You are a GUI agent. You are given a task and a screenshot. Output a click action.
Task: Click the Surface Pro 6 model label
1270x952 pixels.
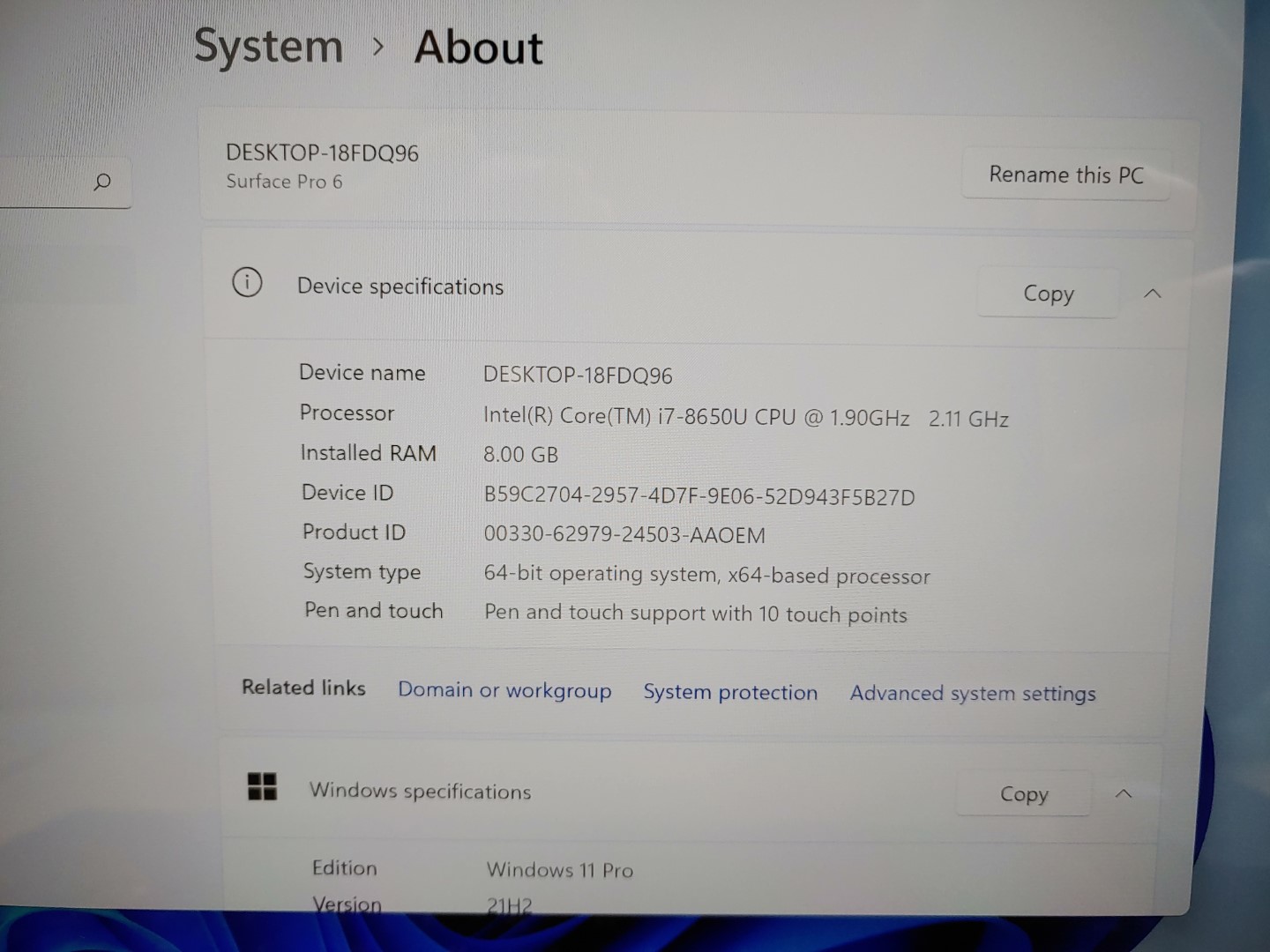click(284, 182)
